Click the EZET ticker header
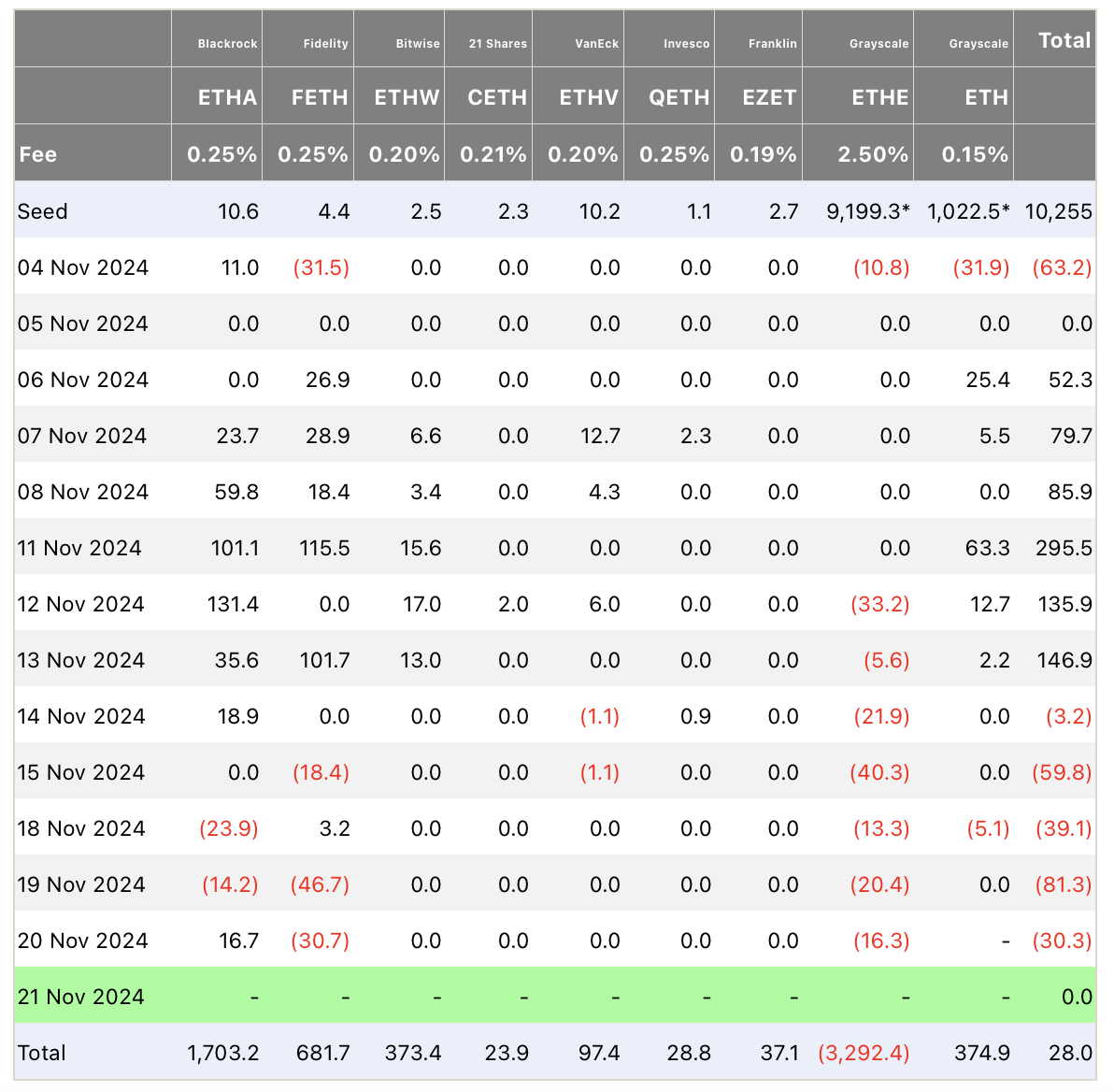 (769, 97)
